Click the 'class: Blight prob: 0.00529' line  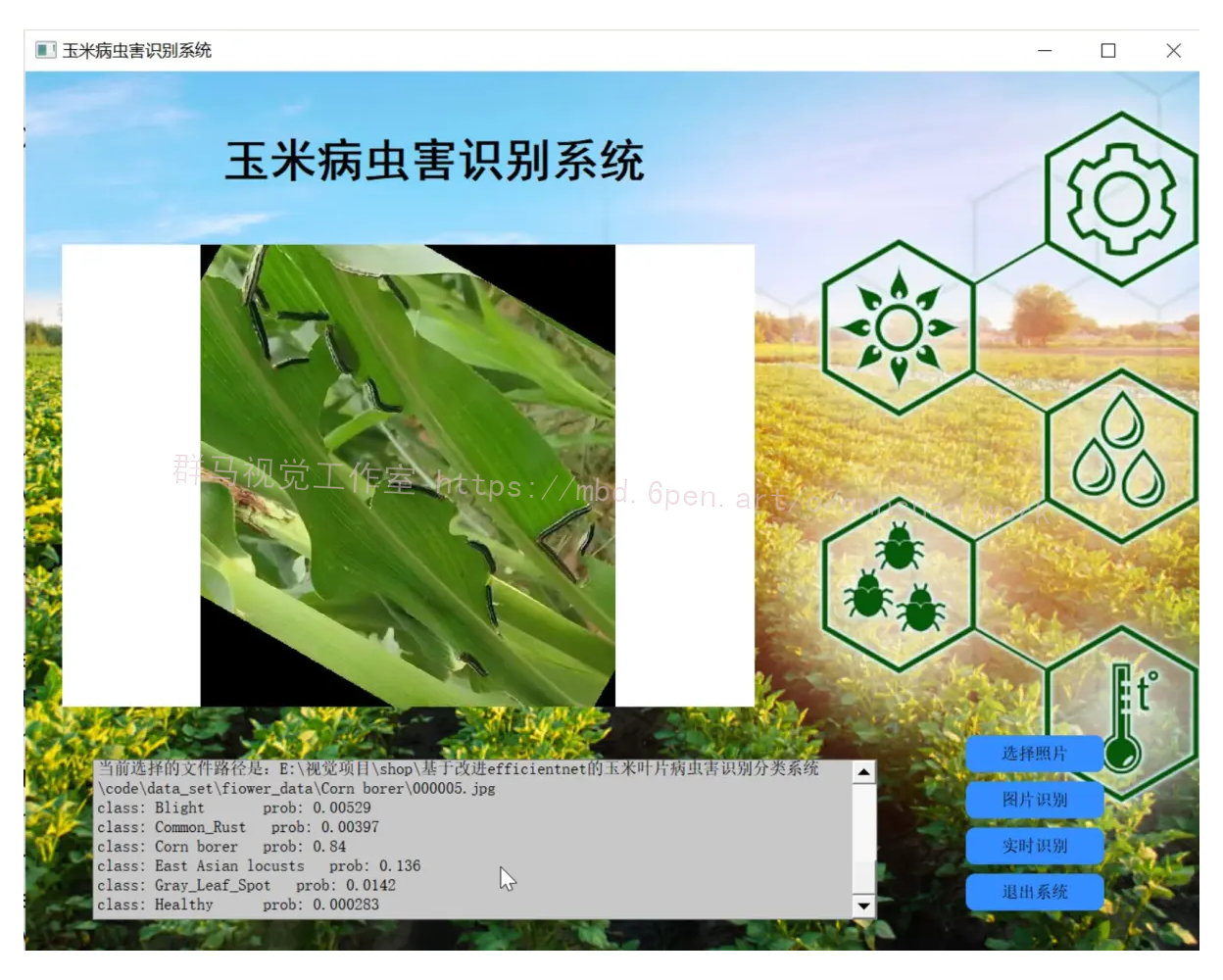[234, 808]
